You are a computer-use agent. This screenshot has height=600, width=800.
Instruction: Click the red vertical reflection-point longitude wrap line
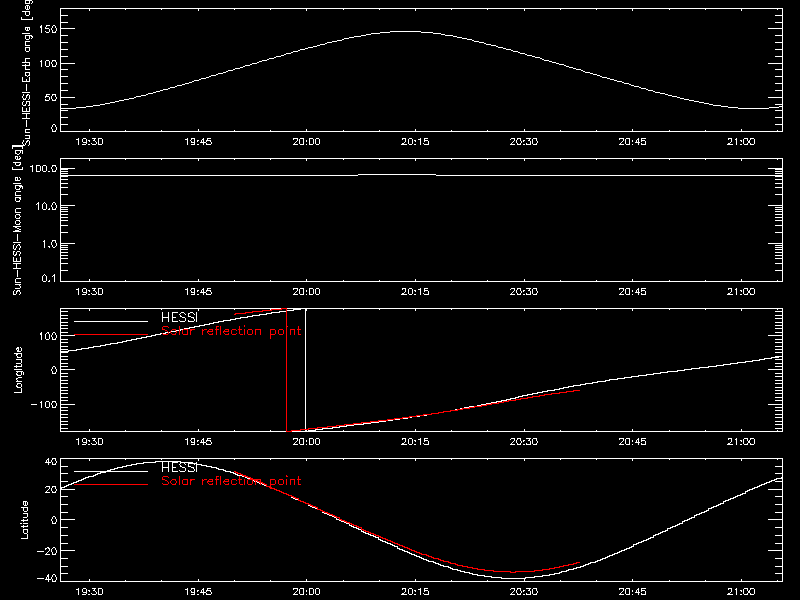[287, 370]
